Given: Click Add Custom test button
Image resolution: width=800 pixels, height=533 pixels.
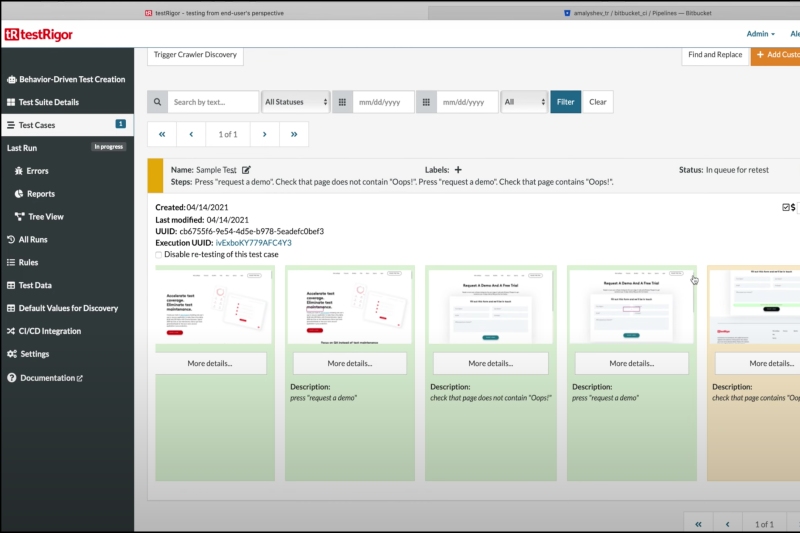Looking at the screenshot, I should (776, 55).
